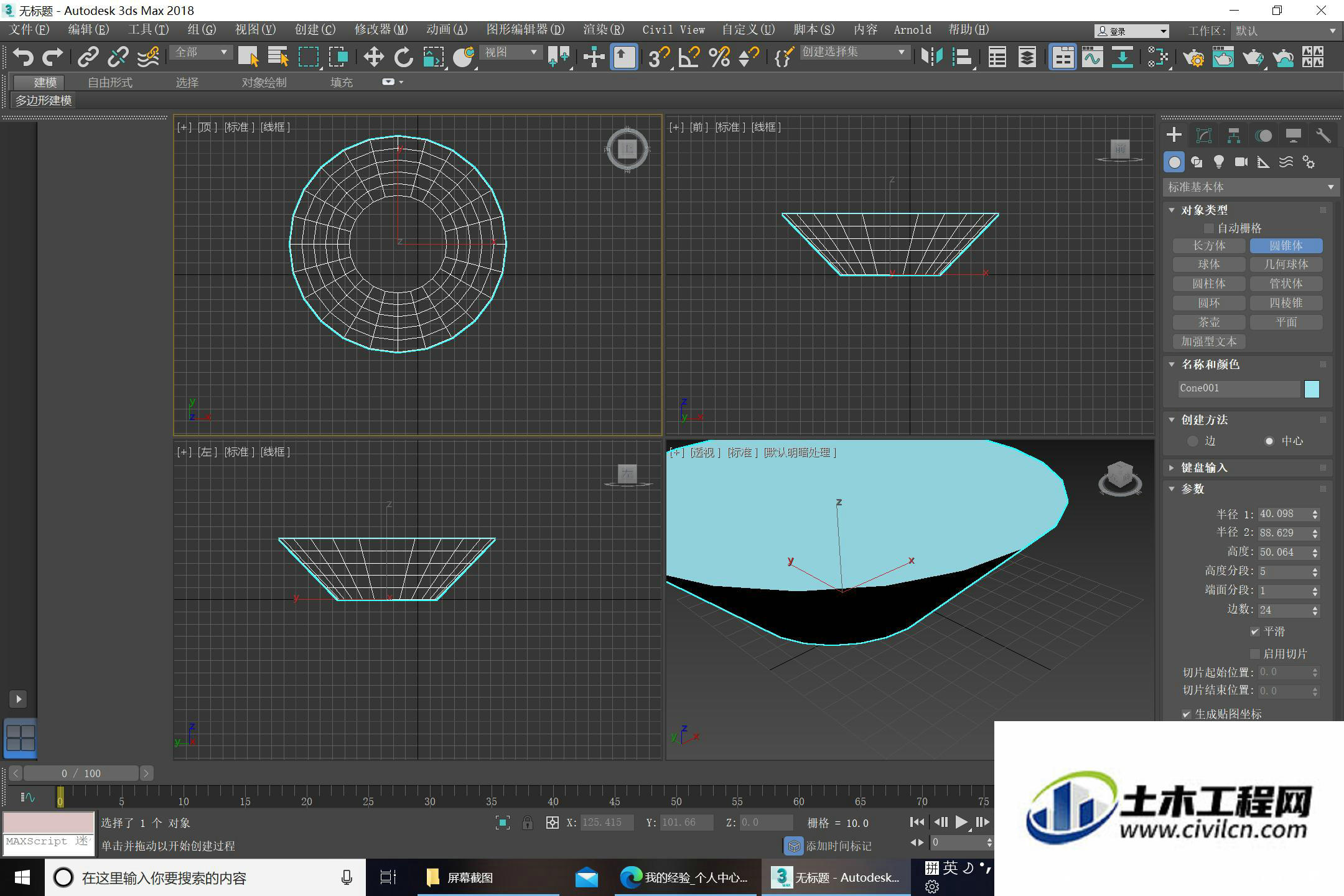Image resolution: width=1344 pixels, height=896 pixels.
Task: Enable the 自动栅格 checkbox
Action: (1208, 228)
